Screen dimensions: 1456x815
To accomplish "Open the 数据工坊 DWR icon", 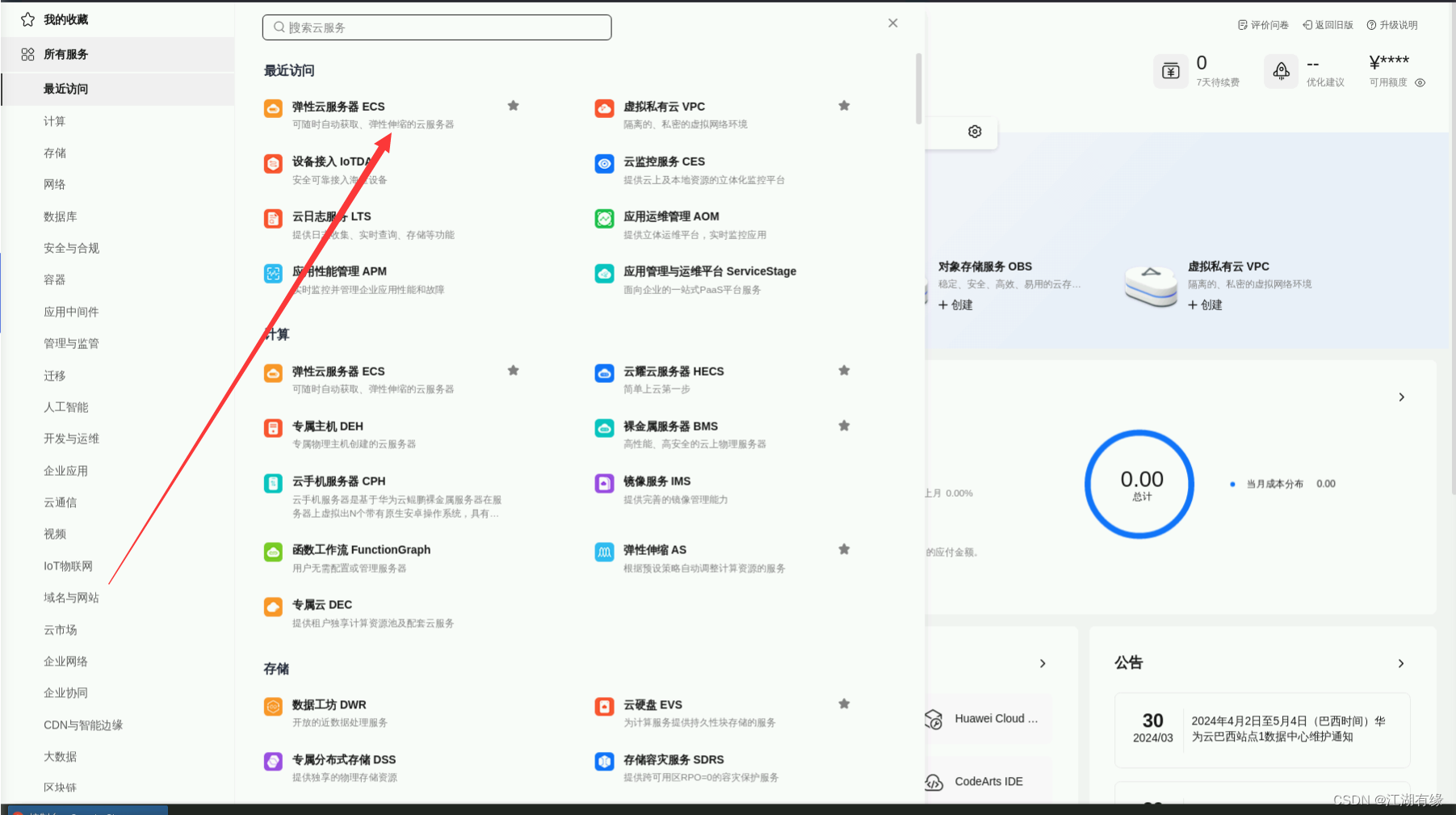I will click(273, 707).
